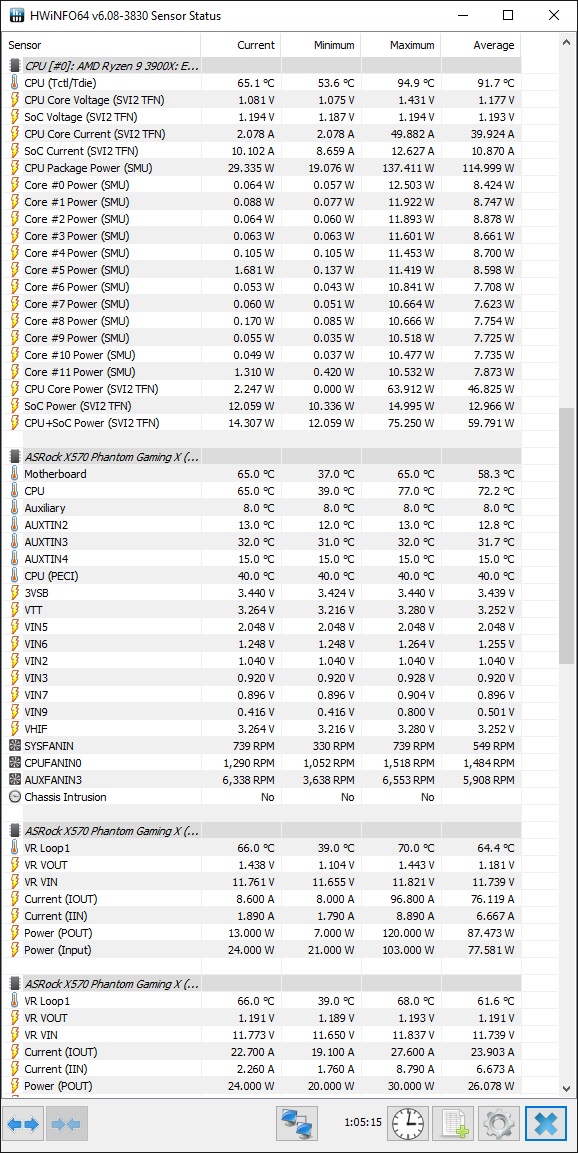Click the Chassis Intrusion status icon

click(15, 797)
